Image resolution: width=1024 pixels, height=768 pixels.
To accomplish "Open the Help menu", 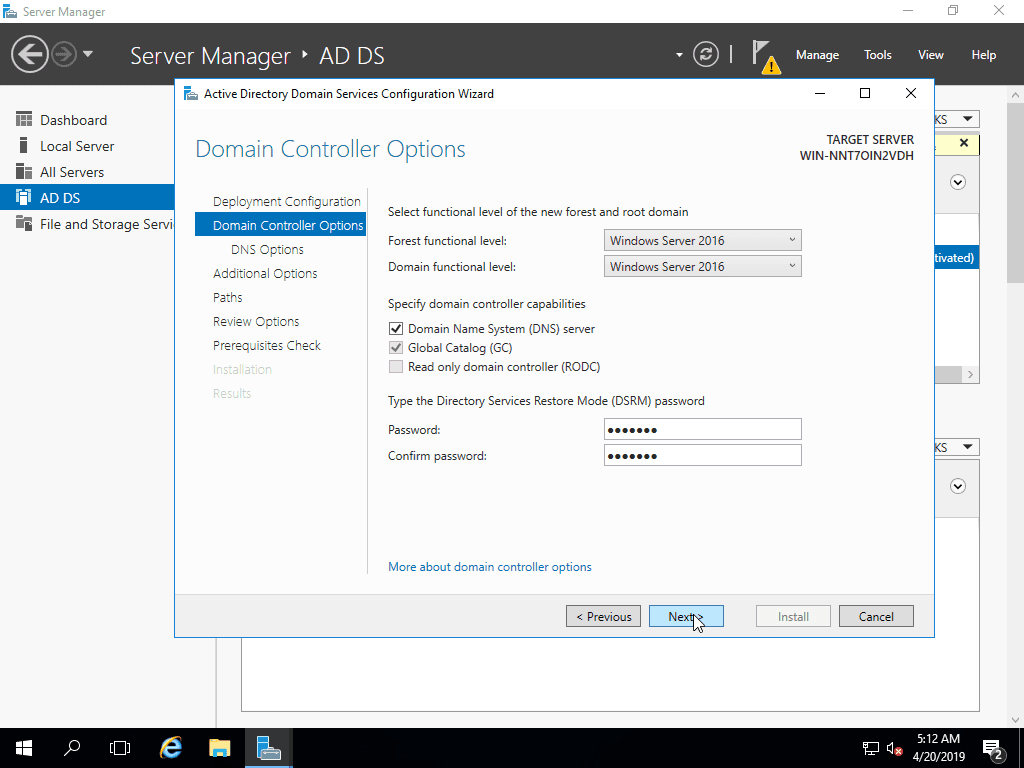I will (984, 55).
